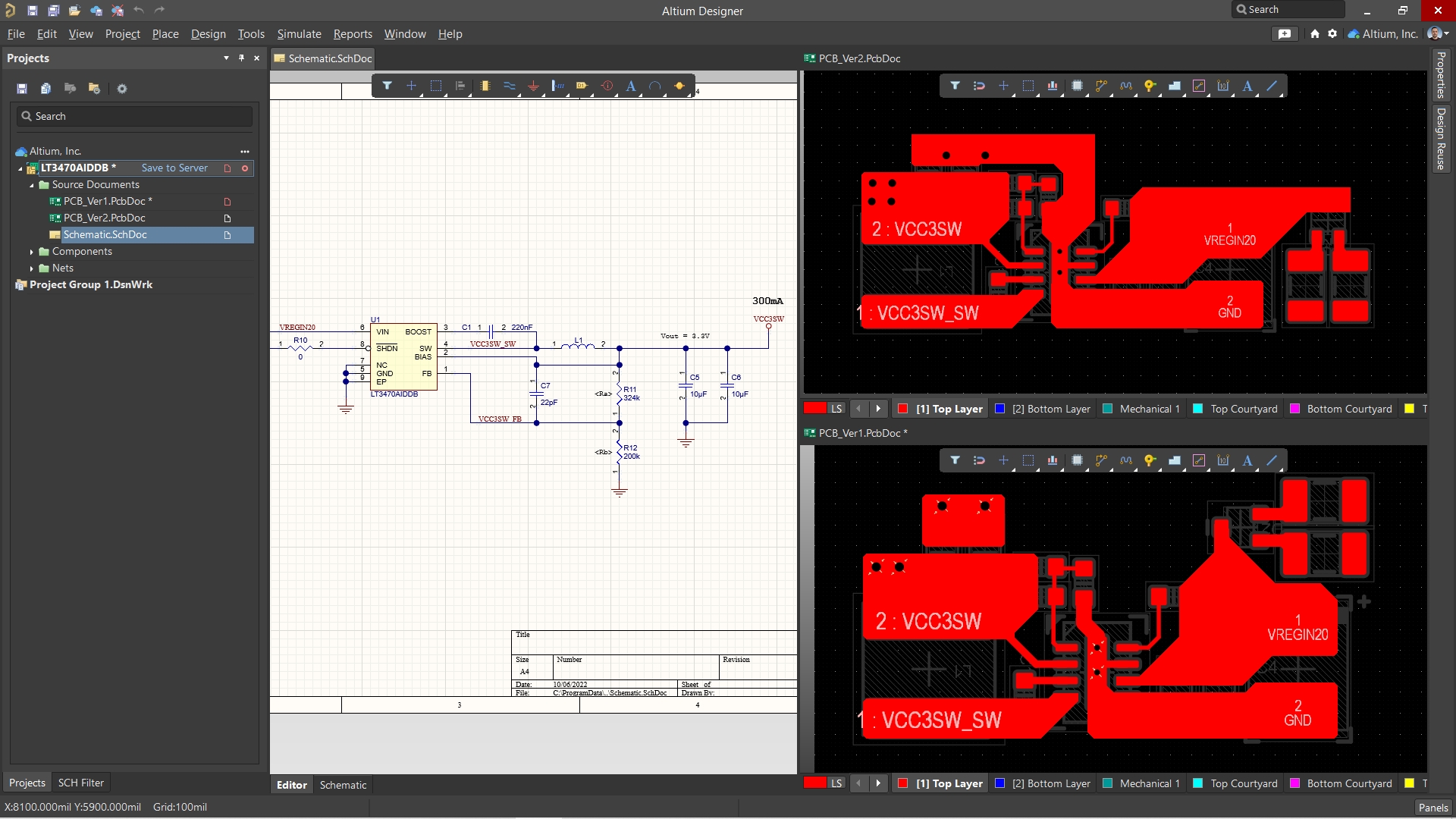Expand the Components tree item

coord(31,252)
